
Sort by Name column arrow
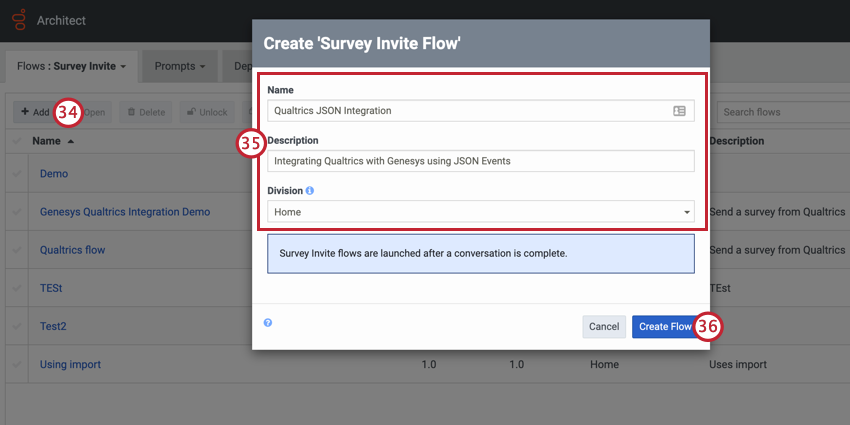click(x=71, y=141)
